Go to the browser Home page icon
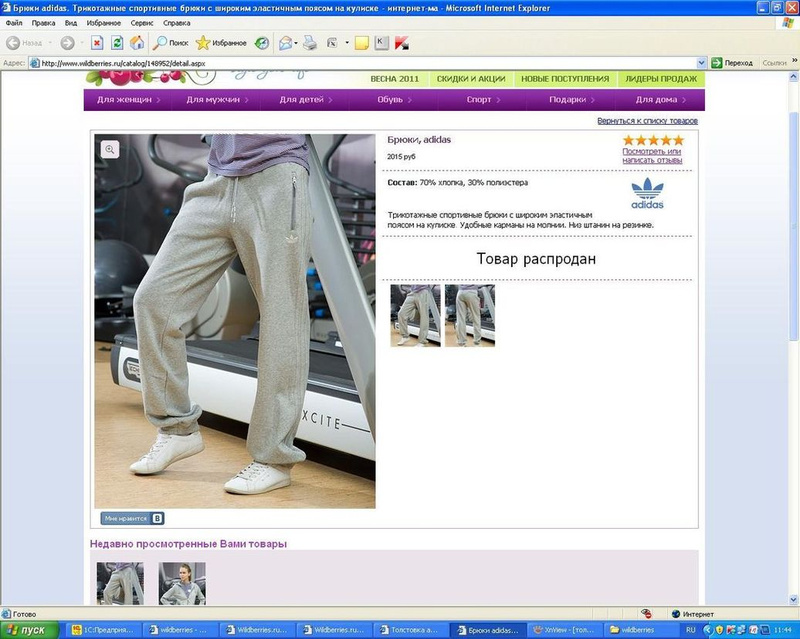 tap(136, 43)
